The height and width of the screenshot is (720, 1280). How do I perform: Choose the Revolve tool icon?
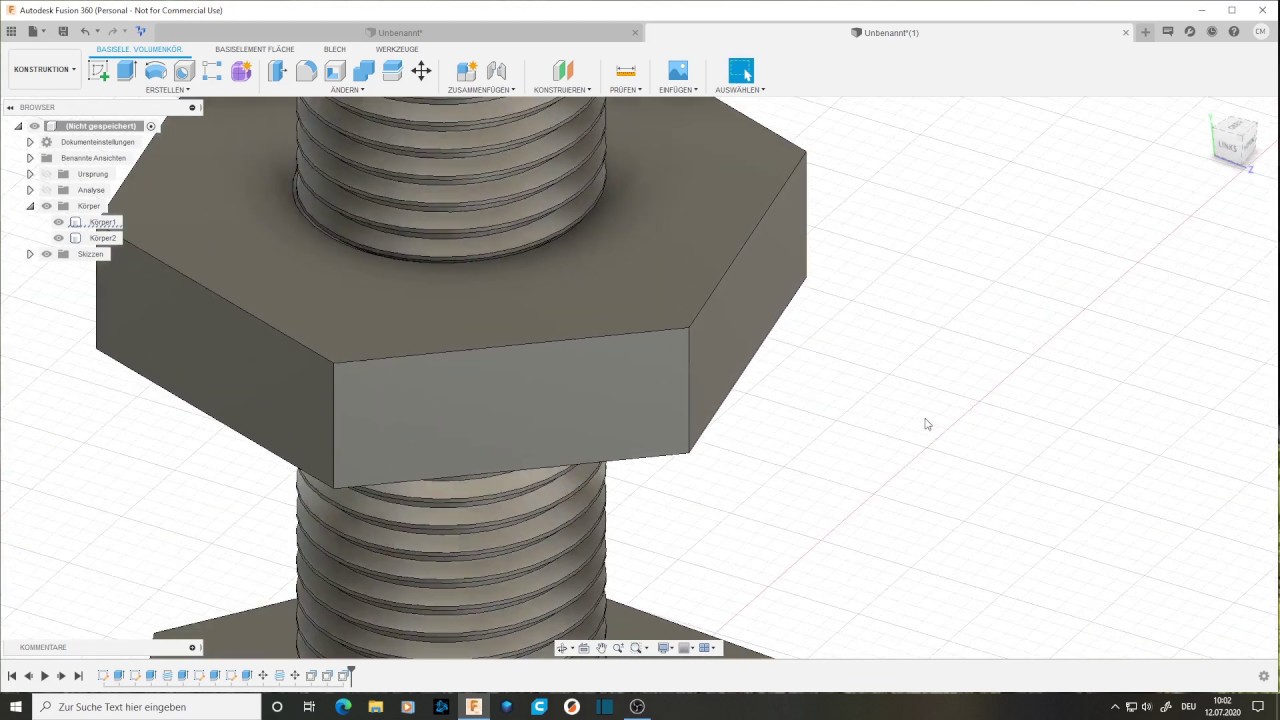tap(156, 70)
